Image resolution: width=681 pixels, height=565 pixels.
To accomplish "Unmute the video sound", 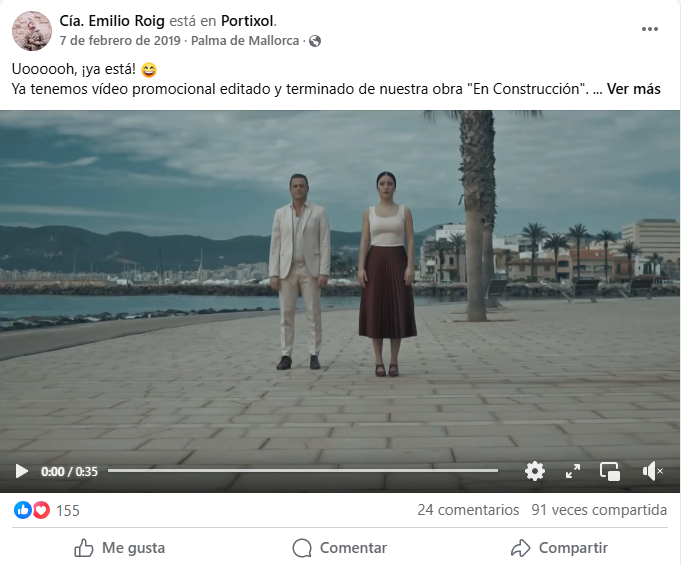I will click(652, 471).
